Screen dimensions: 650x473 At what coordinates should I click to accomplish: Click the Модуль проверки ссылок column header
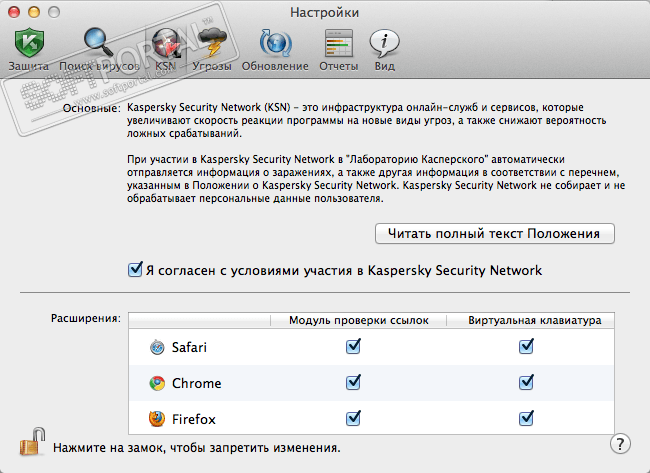pos(358,321)
